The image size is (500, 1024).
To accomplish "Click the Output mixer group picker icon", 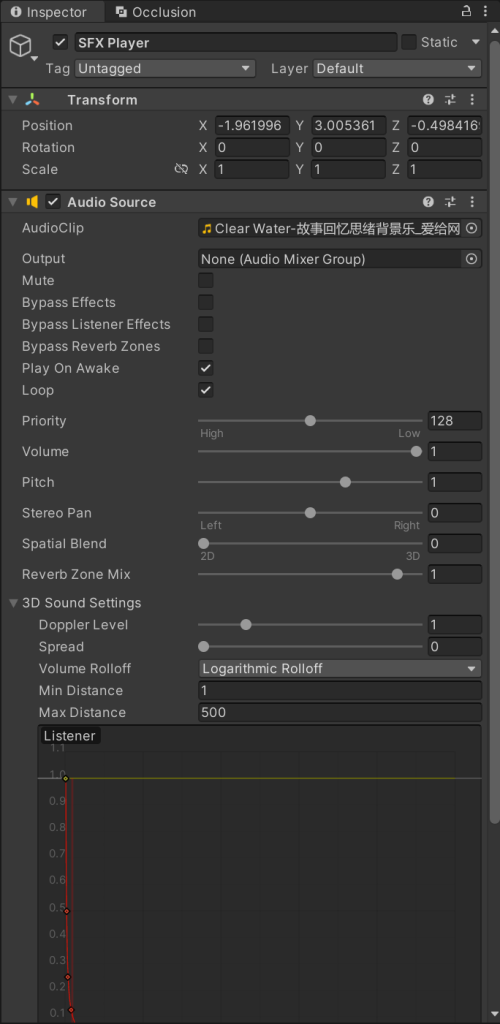I will 471,259.
